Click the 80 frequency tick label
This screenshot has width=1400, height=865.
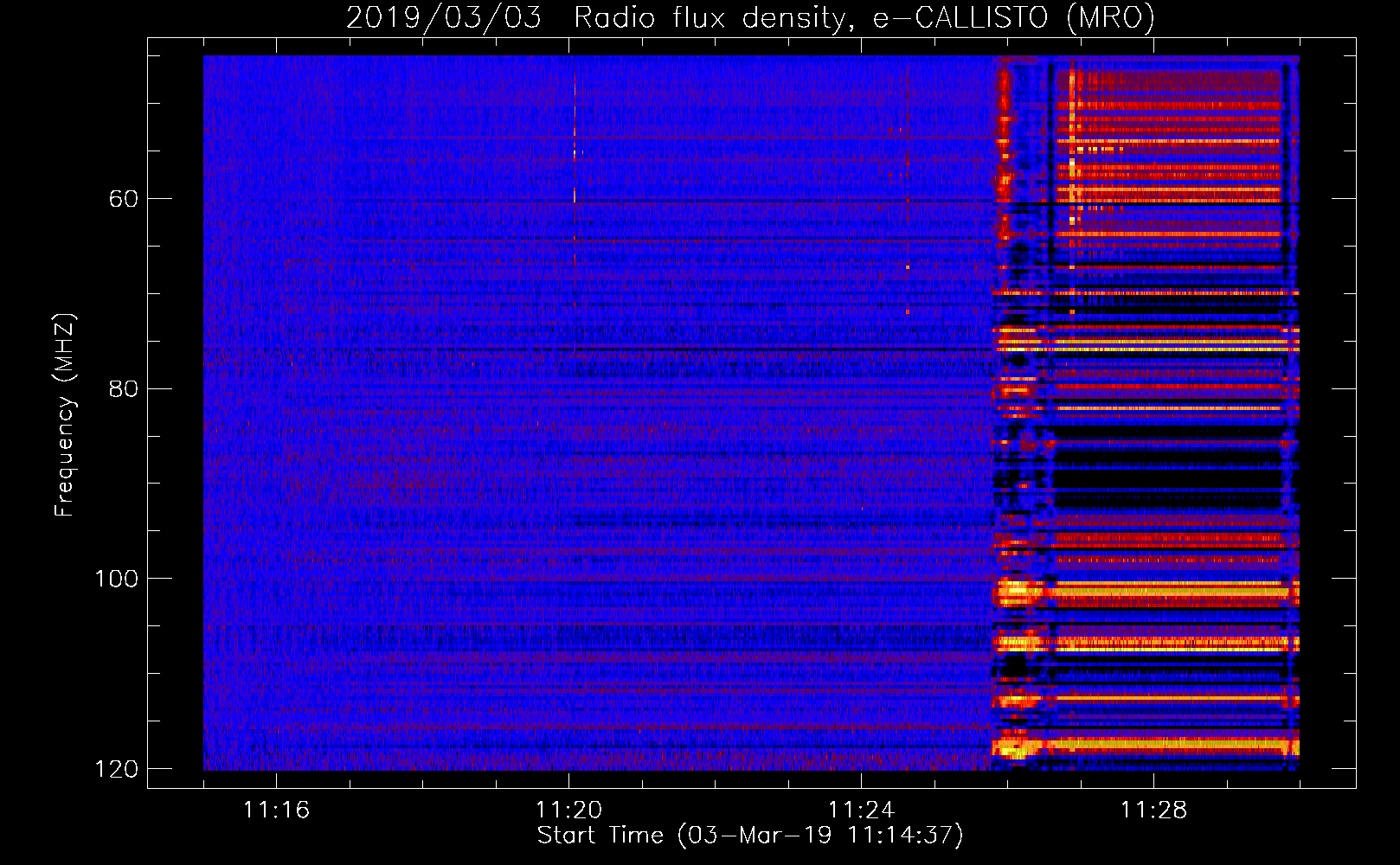(124, 388)
